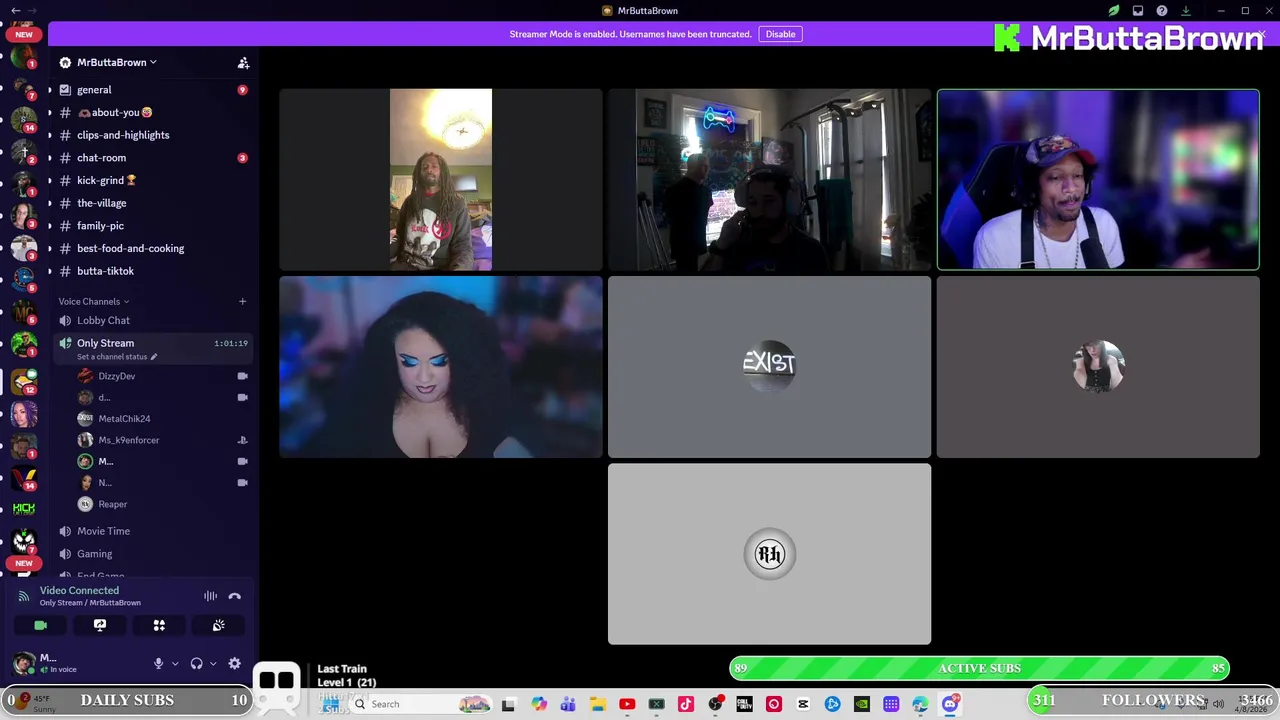Expand the kick-grind channel threads arrow
The height and width of the screenshot is (720, 1280).
(50, 180)
